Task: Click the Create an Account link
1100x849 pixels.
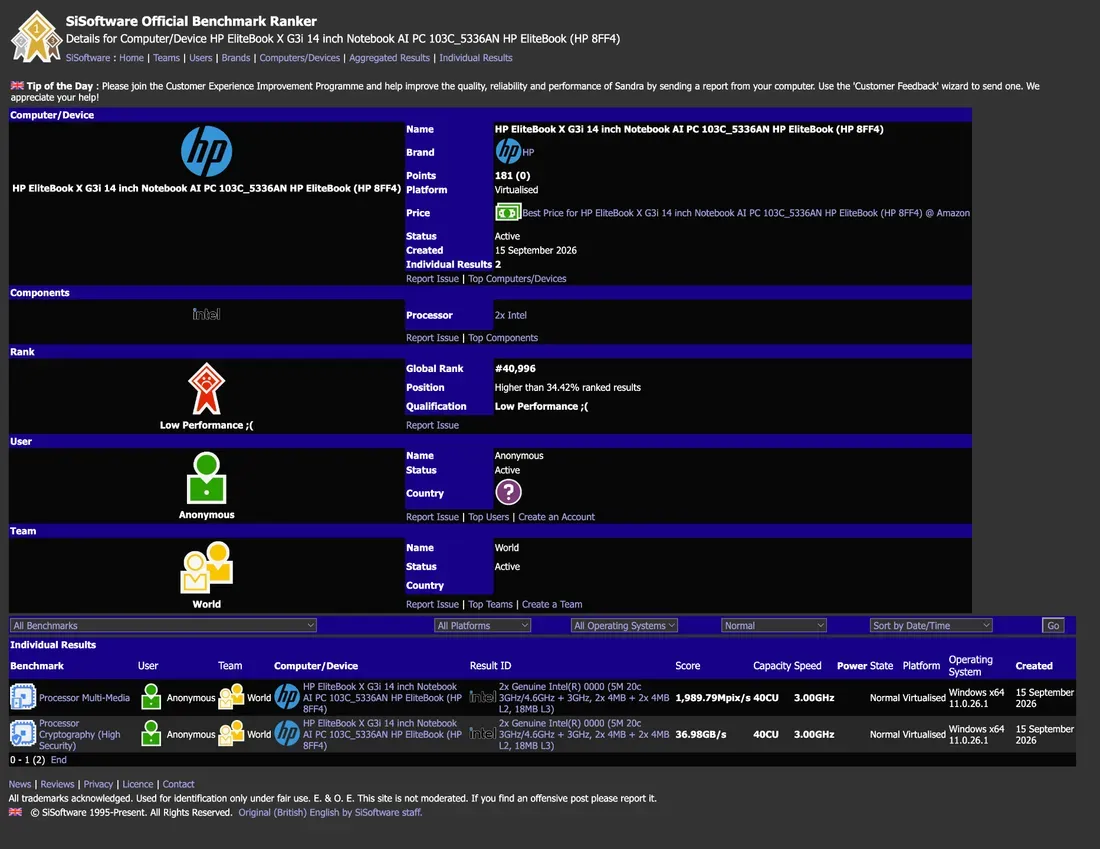Action: (x=556, y=516)
